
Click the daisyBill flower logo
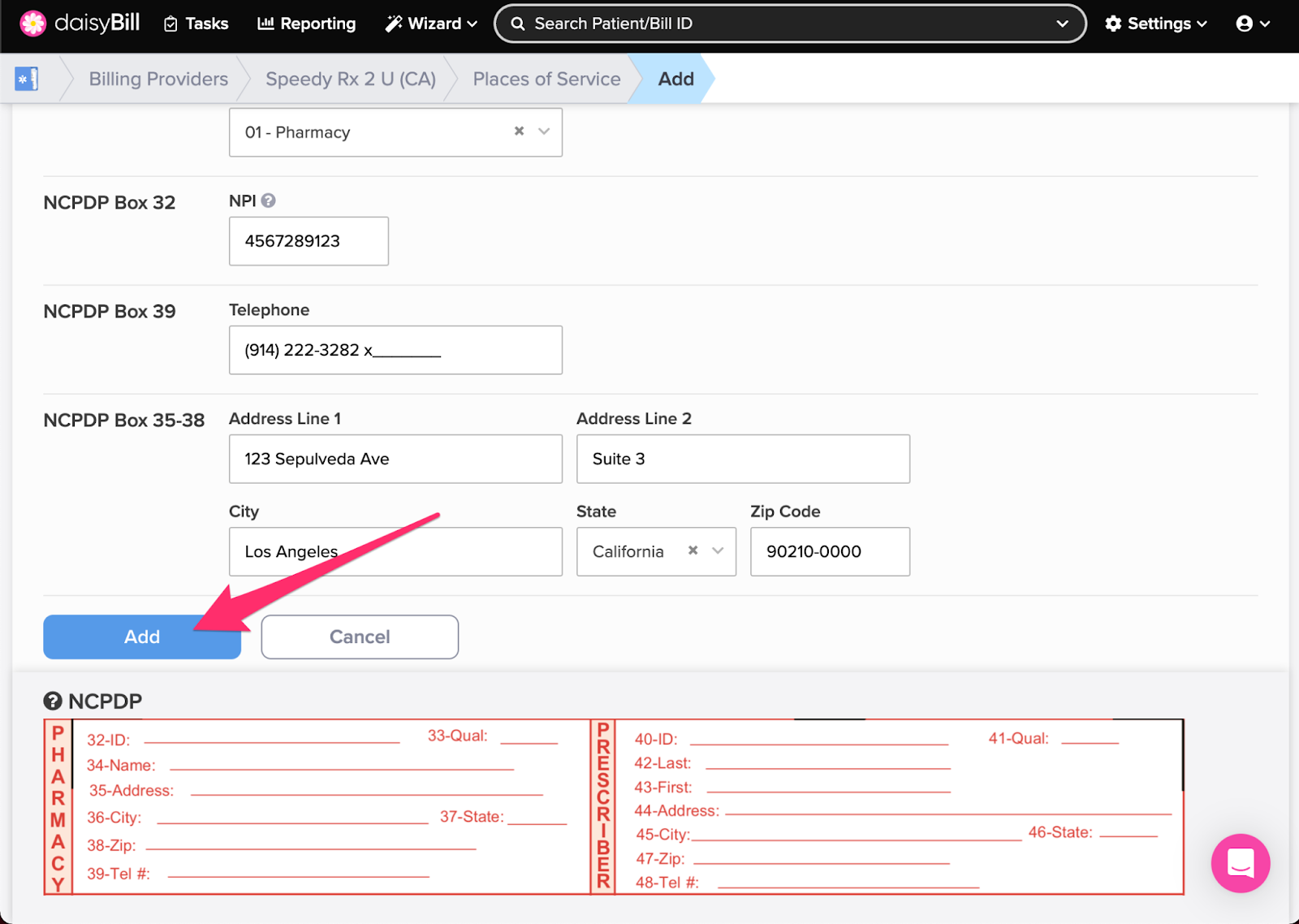point(33,24)
